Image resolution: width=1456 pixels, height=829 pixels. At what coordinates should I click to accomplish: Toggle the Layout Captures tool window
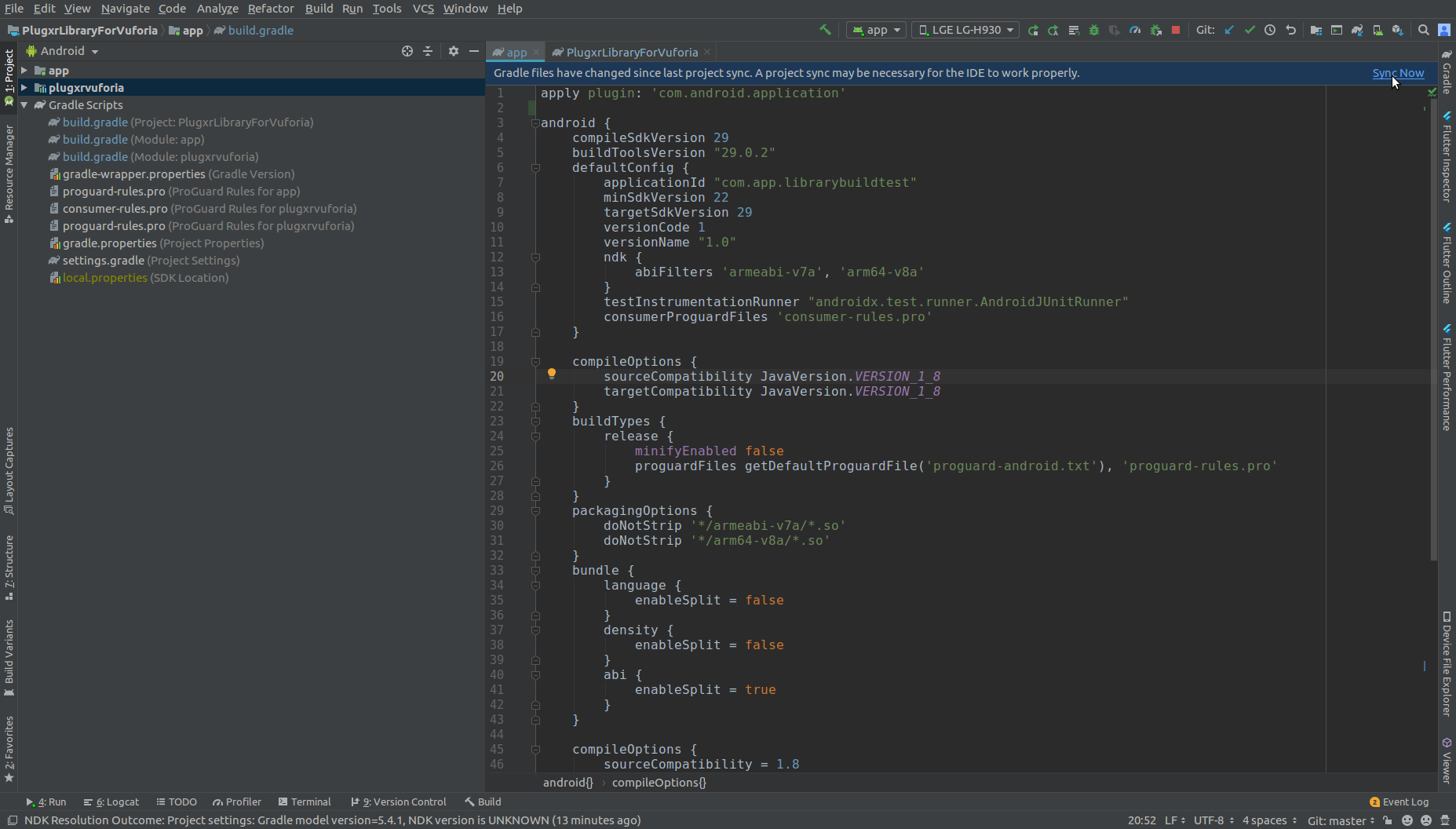coord(9,470)
